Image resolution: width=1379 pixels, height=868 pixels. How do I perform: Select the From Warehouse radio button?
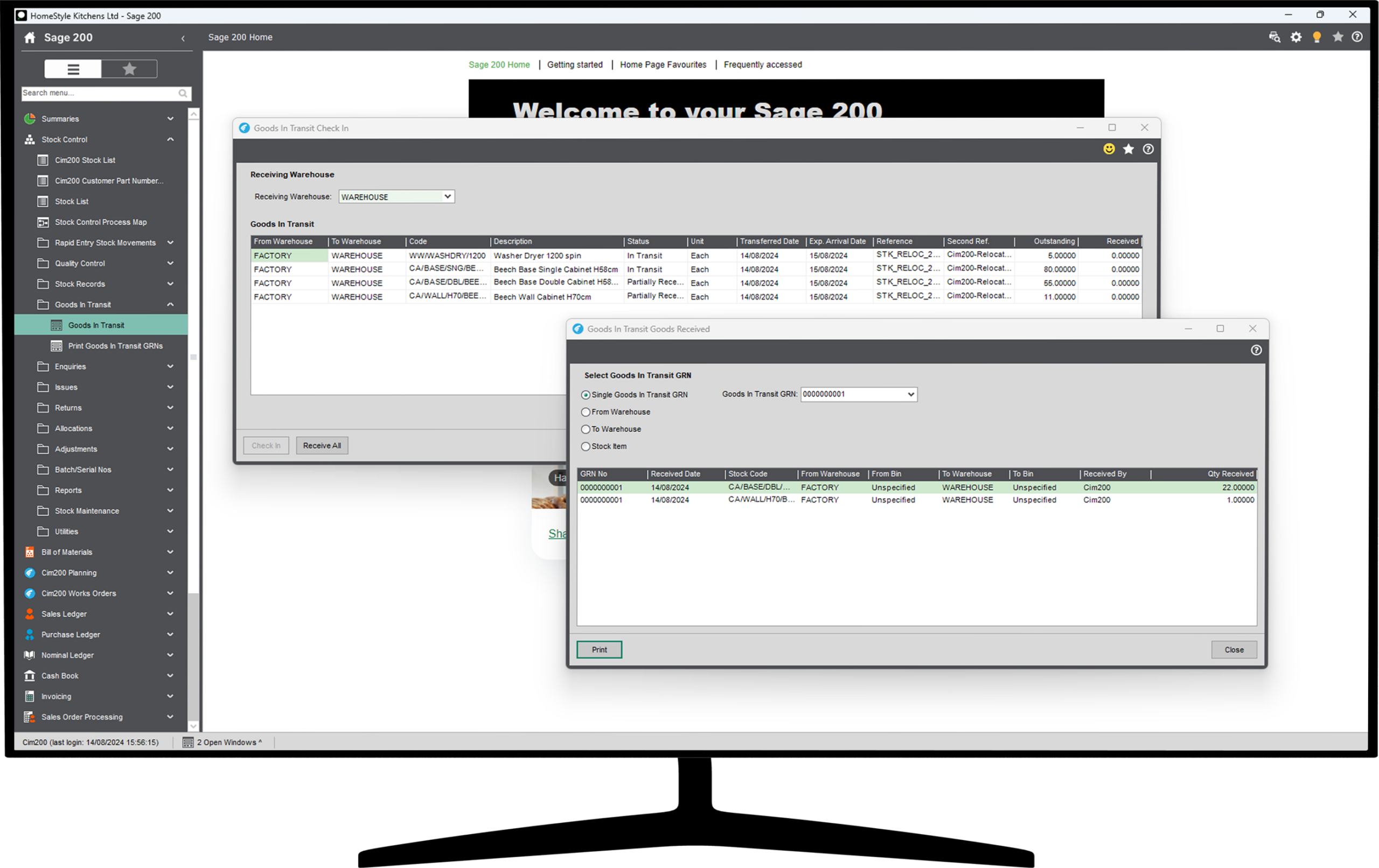click(x=586, y=412)
